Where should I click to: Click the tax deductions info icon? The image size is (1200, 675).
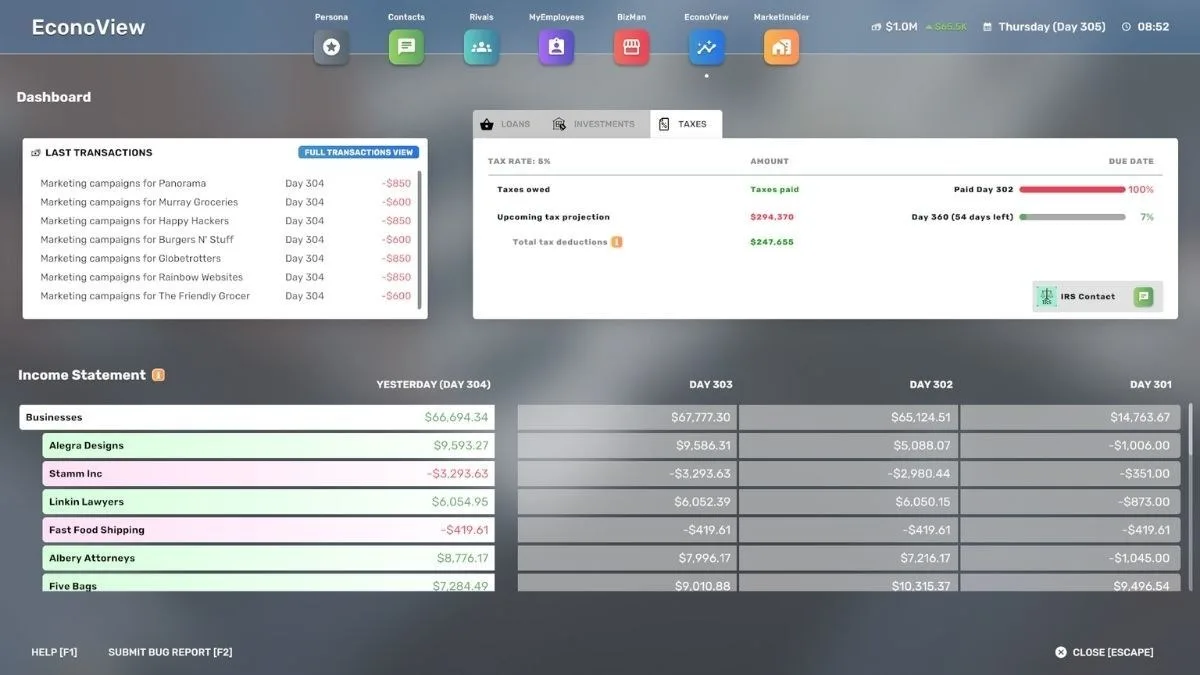[617, 242]
